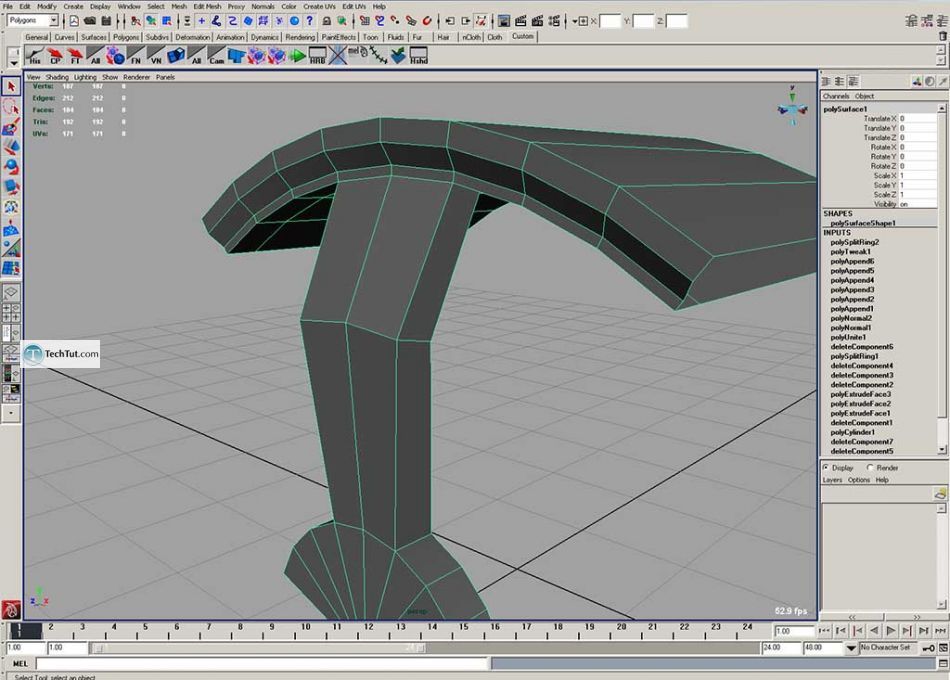Activate the Move tool
Viewport: 950px width, 680px height.
tap(11, 147)
